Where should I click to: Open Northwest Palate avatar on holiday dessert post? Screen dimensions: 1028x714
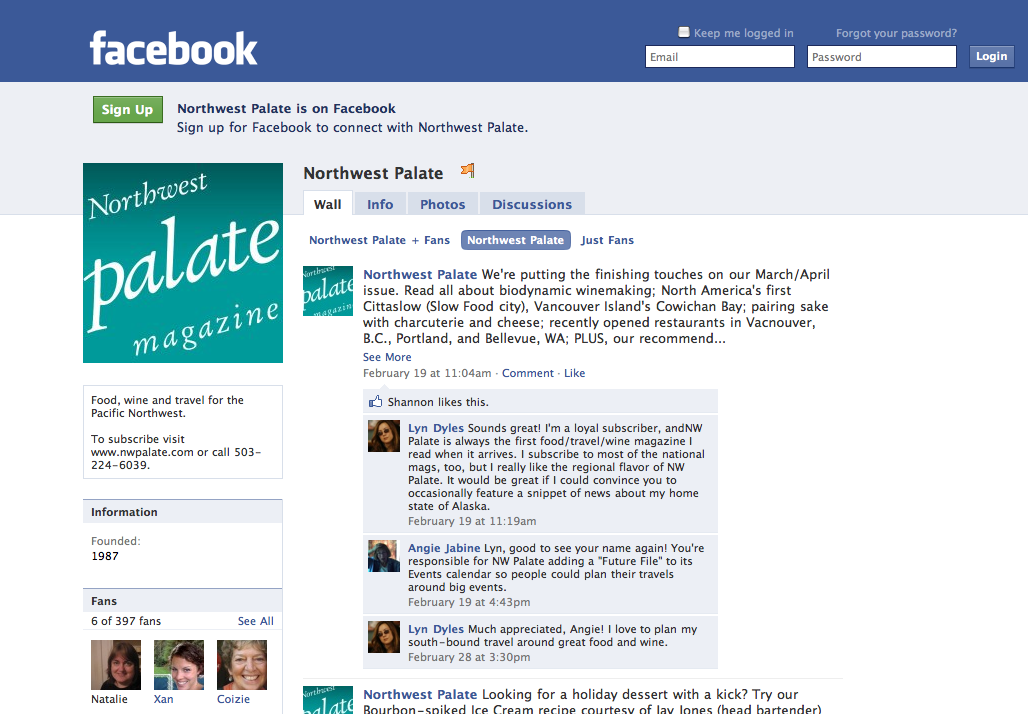tap(328, 700)
